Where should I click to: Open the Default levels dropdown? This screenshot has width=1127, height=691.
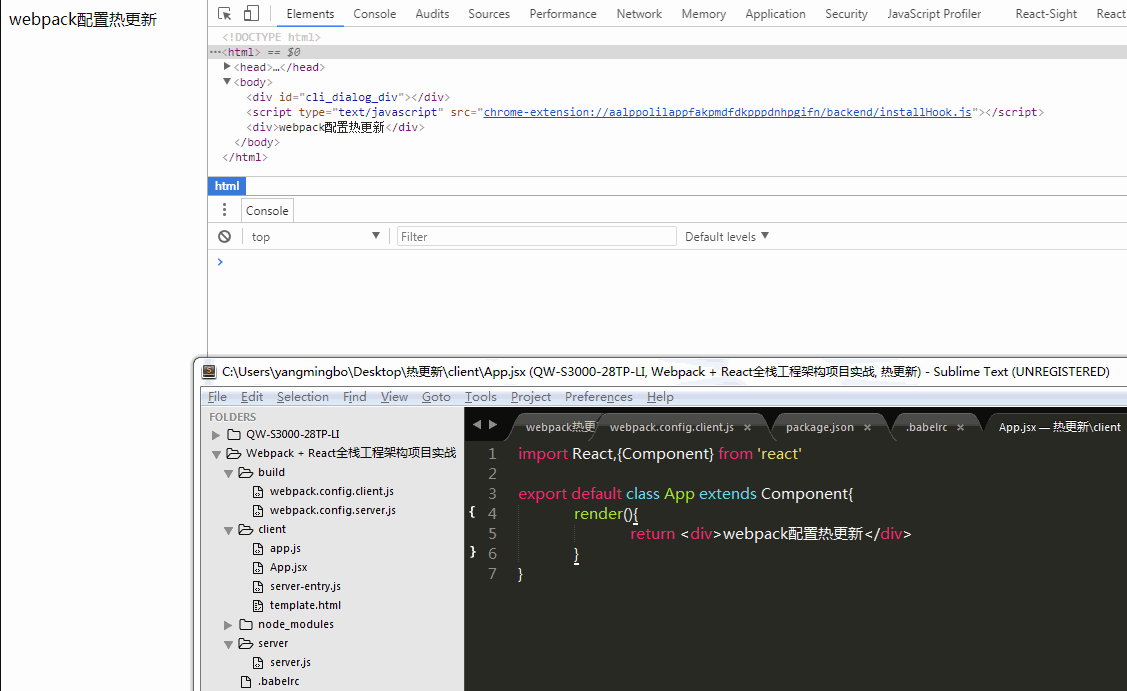[726, 236]
